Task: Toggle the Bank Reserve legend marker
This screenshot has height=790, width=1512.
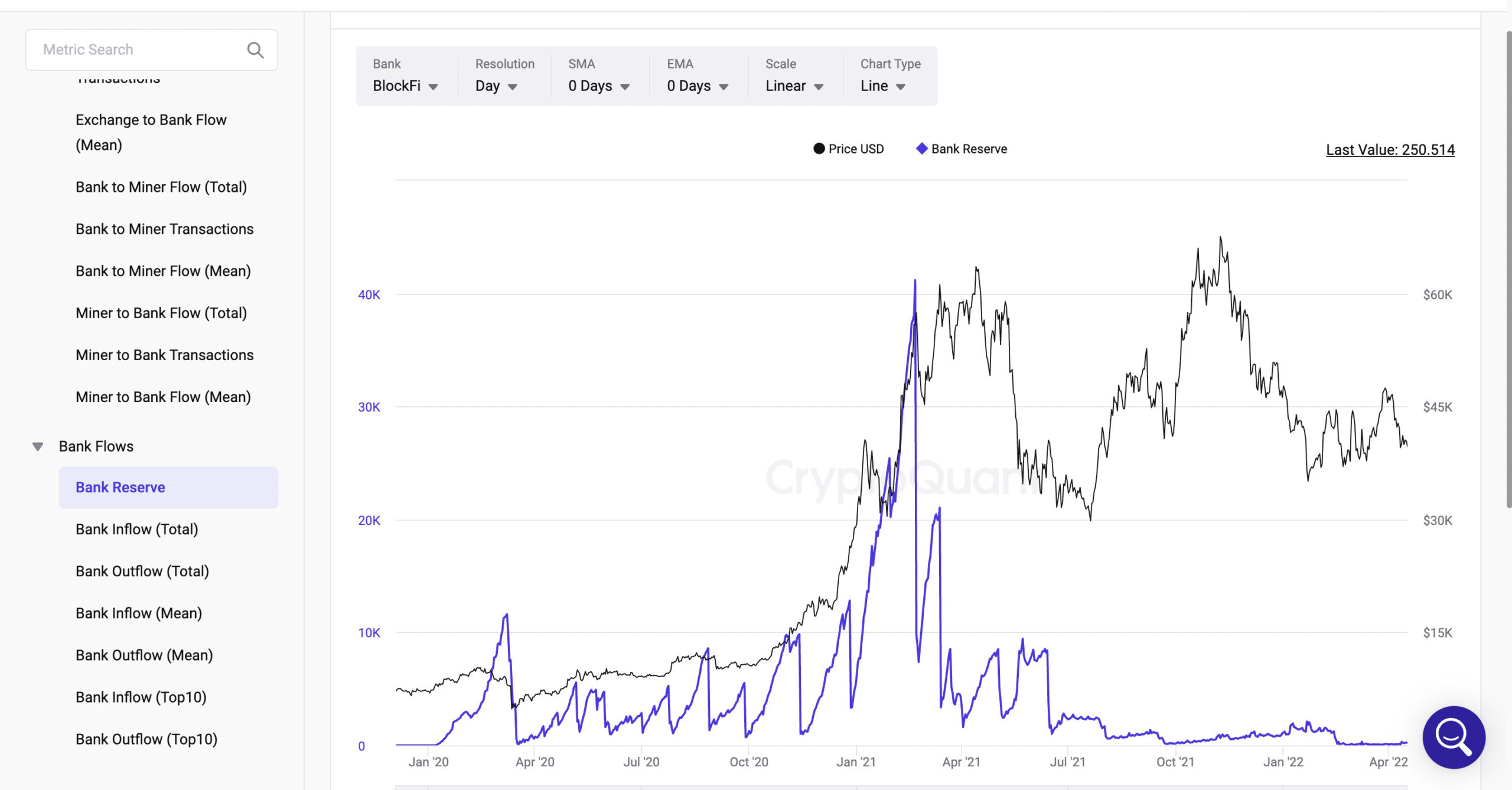Action: click(x=921, y=149)
